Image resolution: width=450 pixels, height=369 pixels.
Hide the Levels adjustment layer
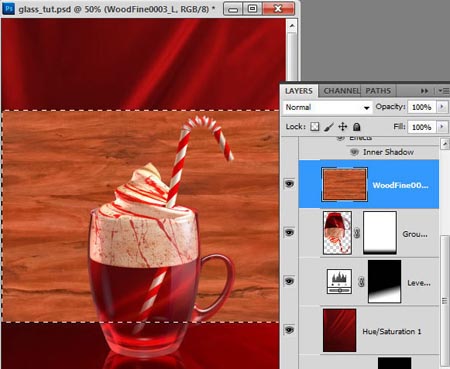tap(289, 281)
